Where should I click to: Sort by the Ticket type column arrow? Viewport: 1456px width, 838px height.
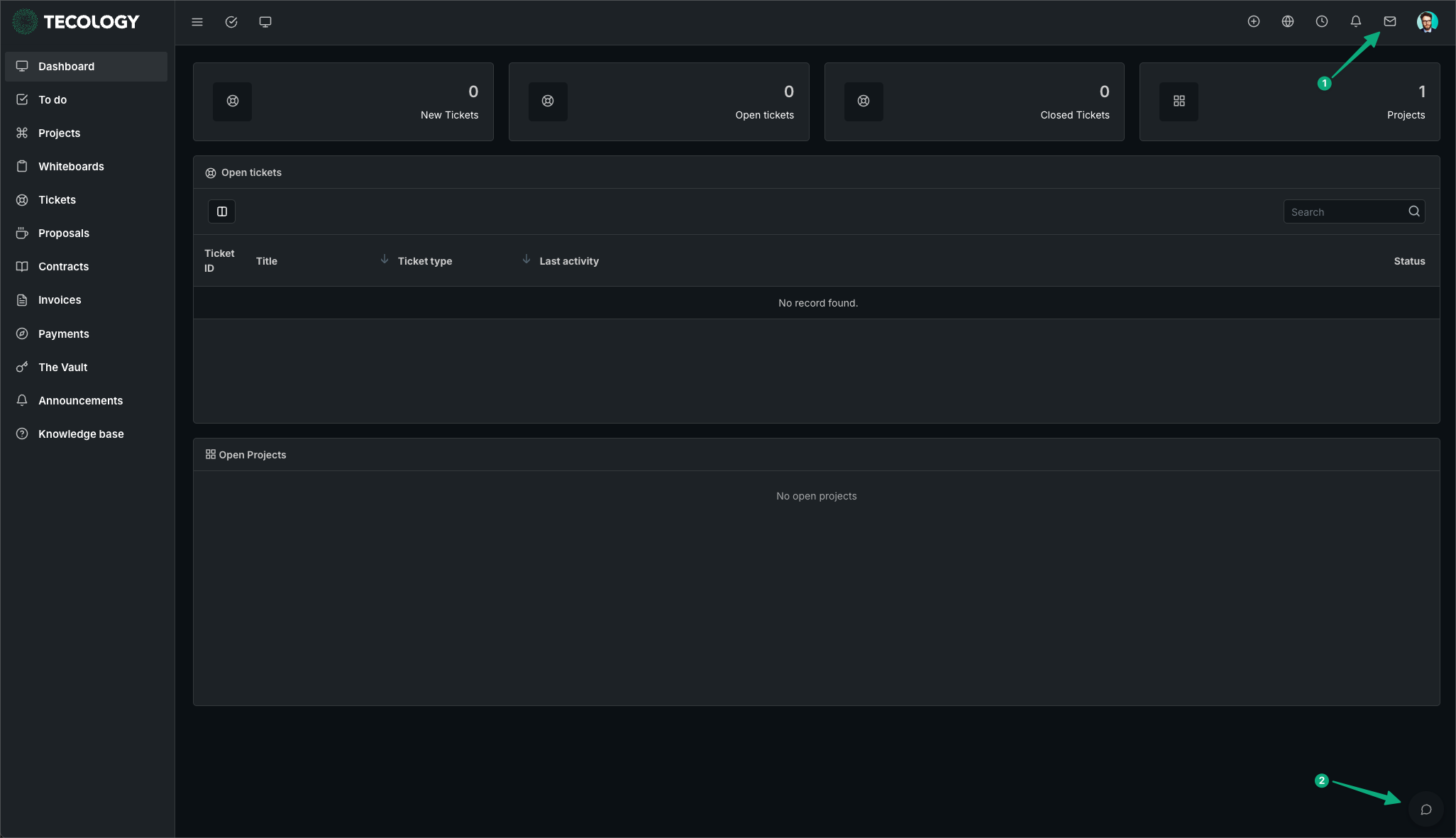coord(385,260)
